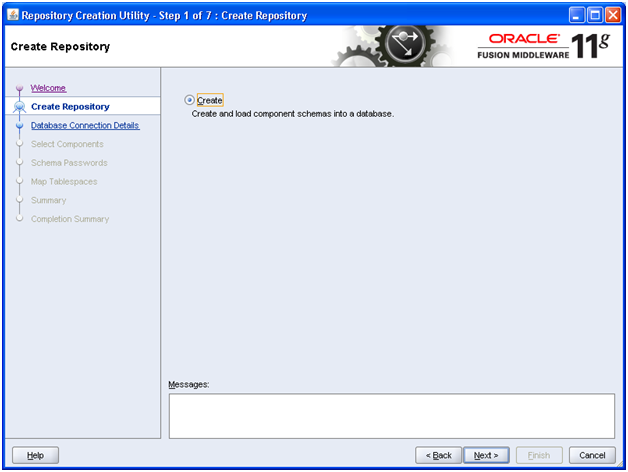Select the Create radio button
Viewport: 628px width, 472px height.
(189, 100)
